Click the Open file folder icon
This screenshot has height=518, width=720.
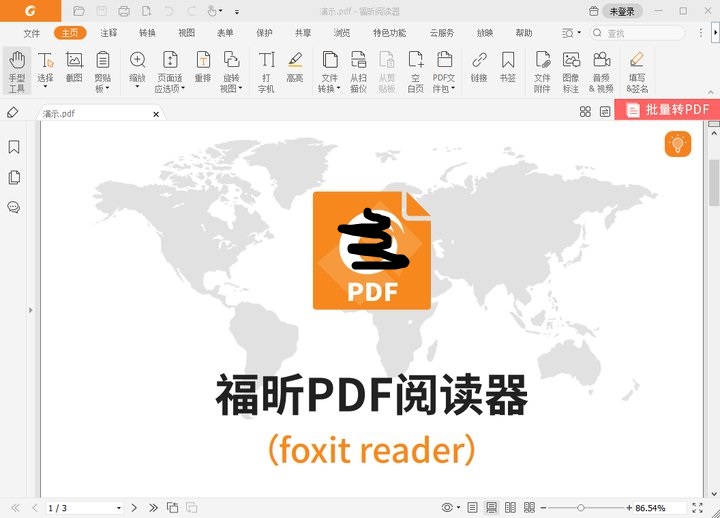(x=79, y=11)
